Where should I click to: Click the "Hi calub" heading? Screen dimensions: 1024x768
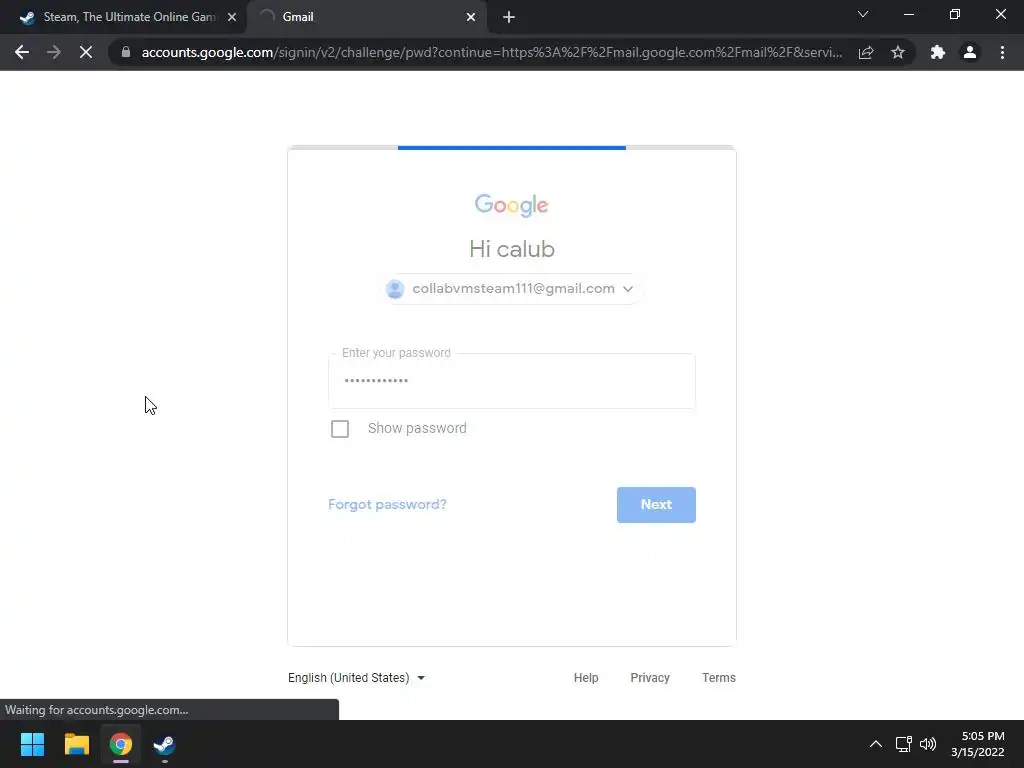[512, 249]
